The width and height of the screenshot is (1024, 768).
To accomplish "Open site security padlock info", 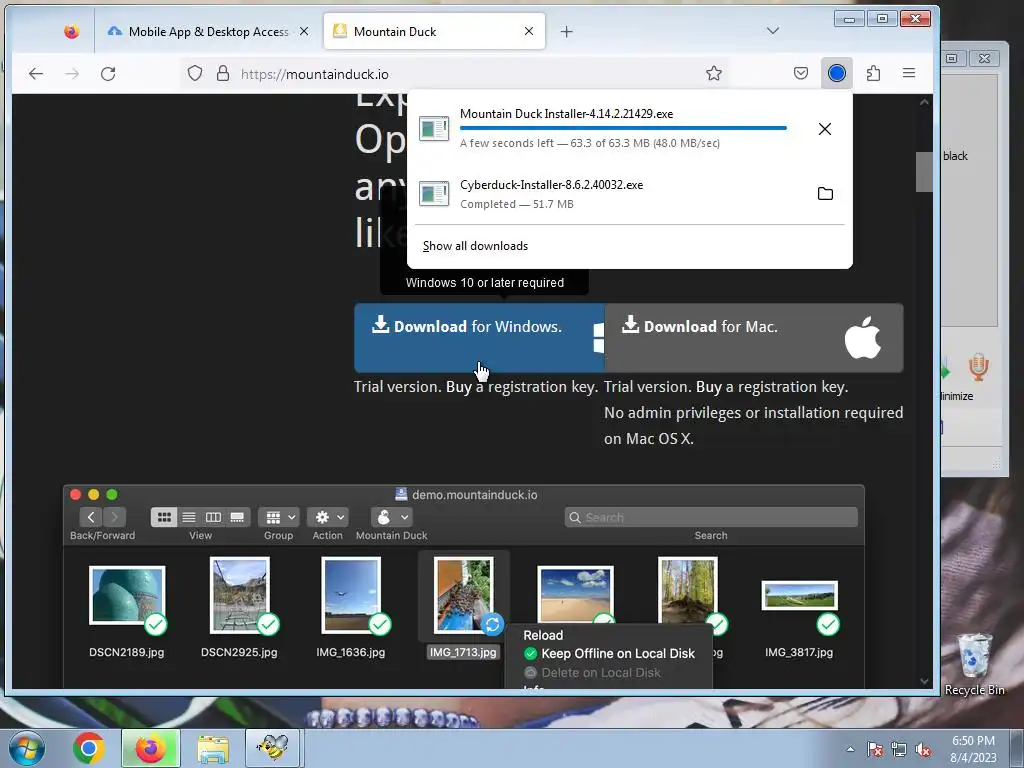I will 223,73.
